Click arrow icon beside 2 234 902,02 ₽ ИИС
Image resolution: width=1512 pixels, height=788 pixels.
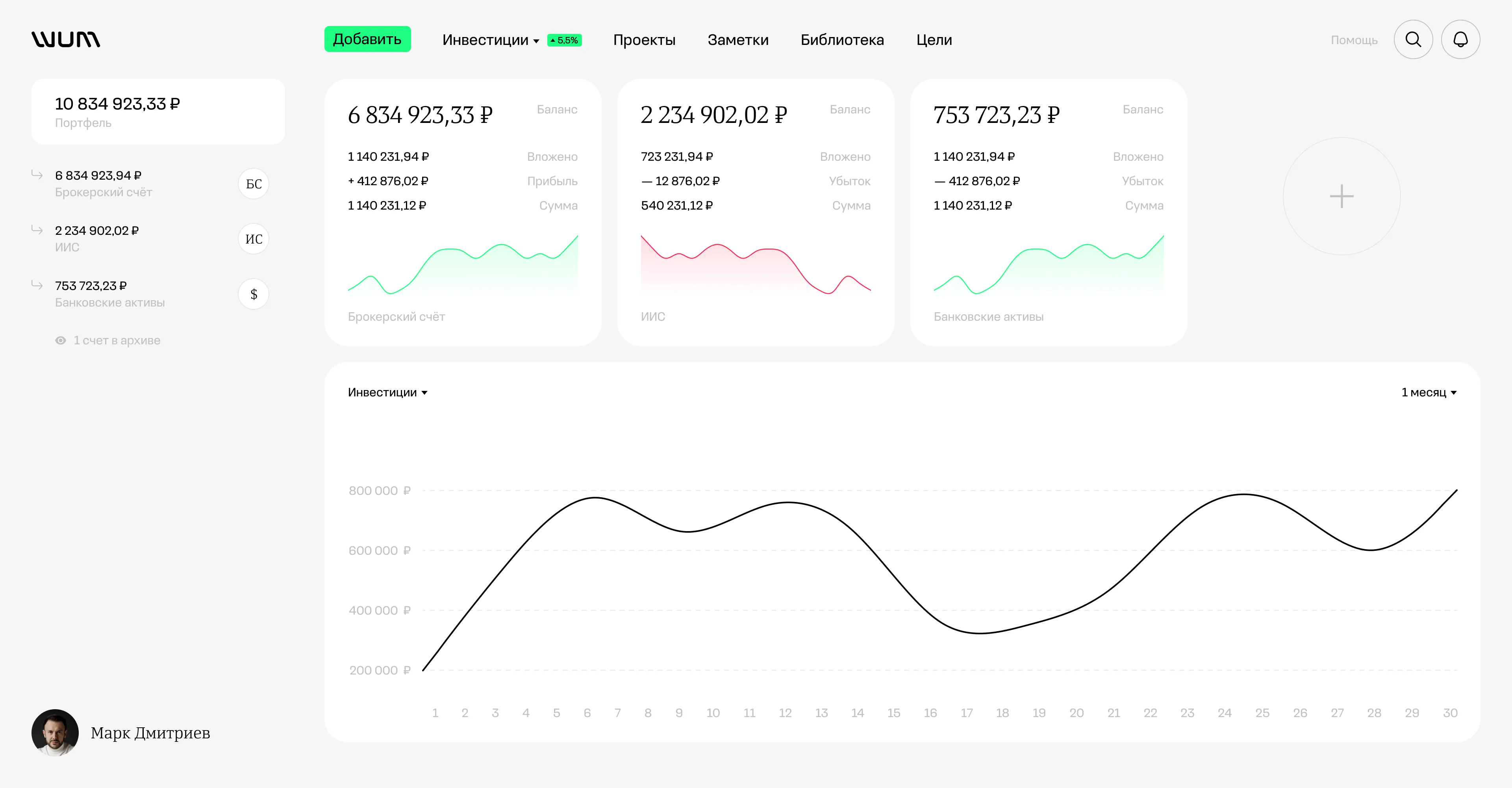[x=37, y=230]
